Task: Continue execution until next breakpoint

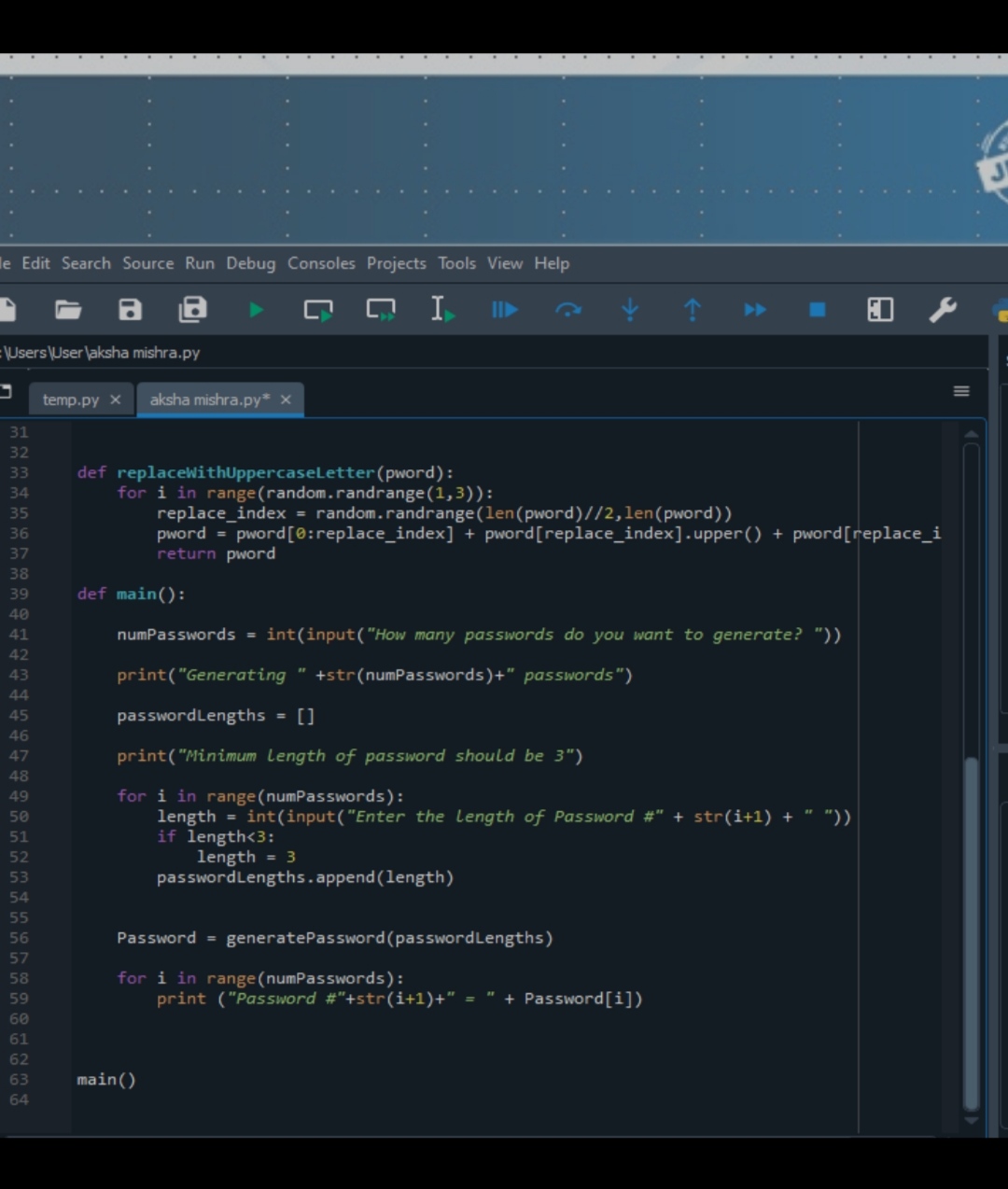Action: pos(755,310)
